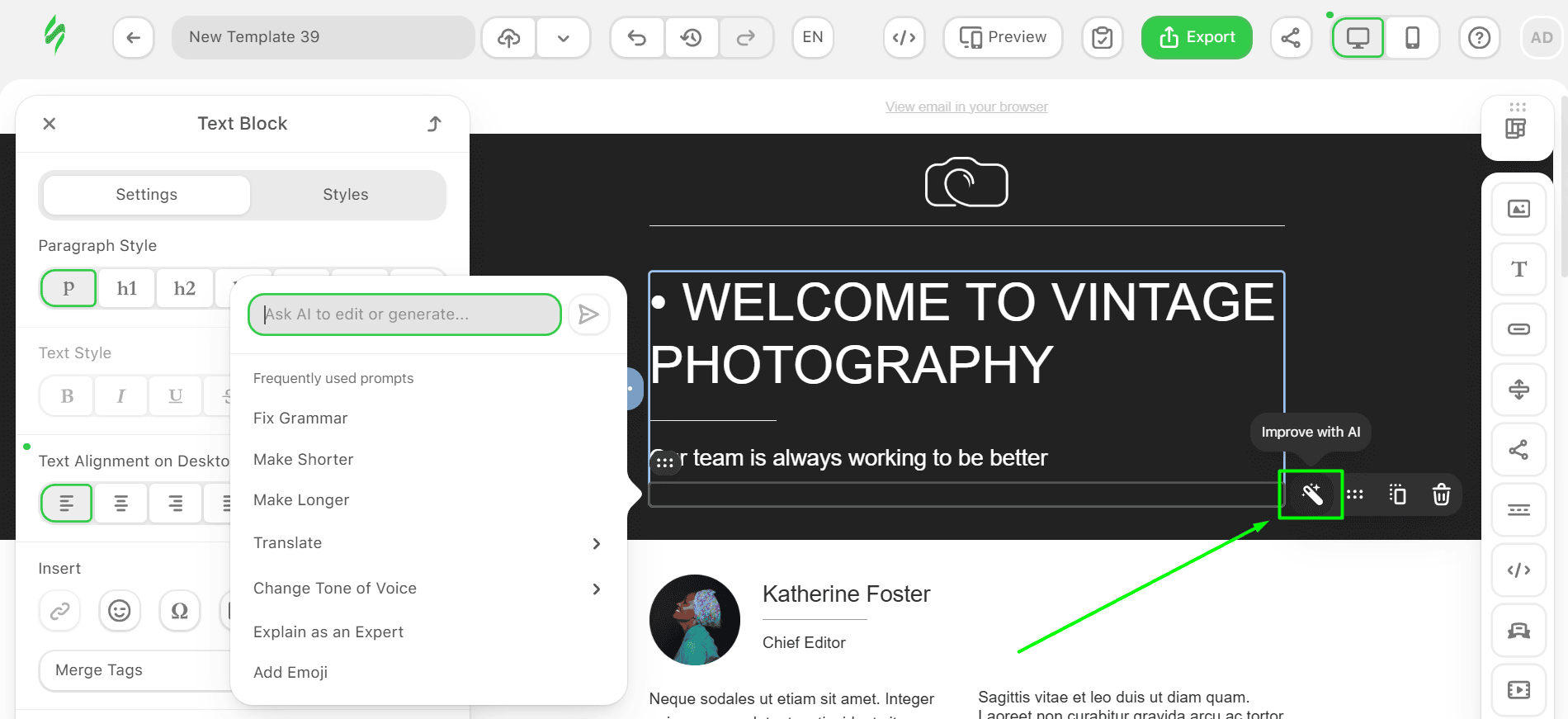Click the undo arrow in top toolbar
The height and width of the screenshot is (719, 1568).
point(636,37)
